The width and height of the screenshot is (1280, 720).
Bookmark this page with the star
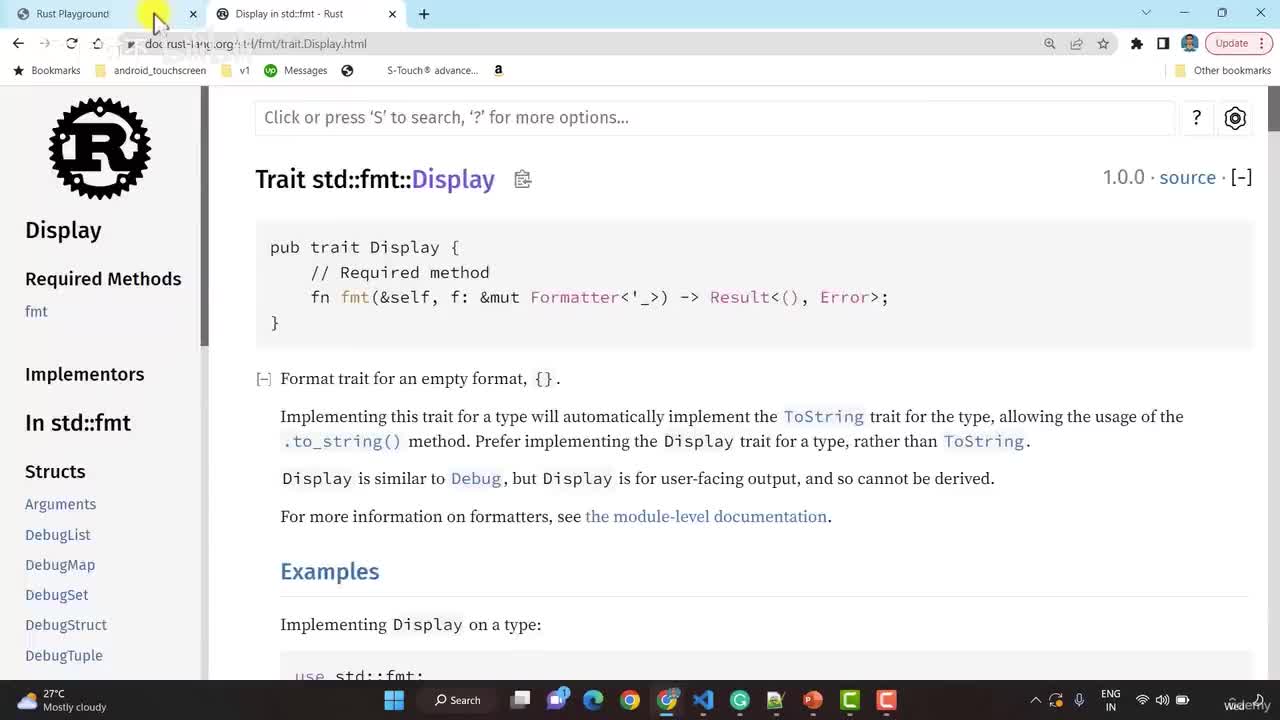(x=1103, y=44)
